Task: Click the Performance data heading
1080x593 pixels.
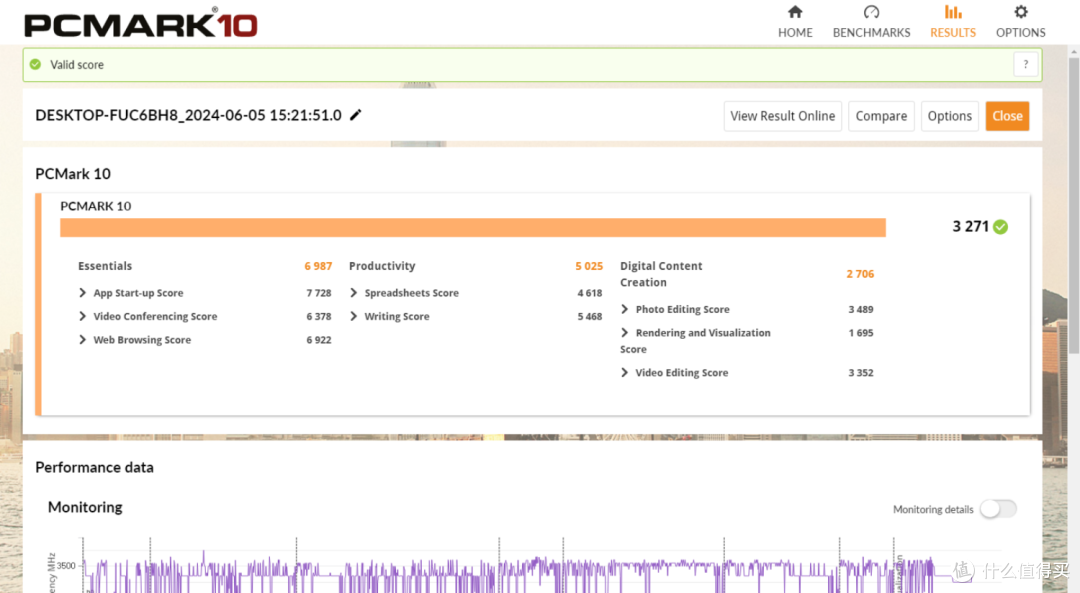Action: click(x=94, y=467)
